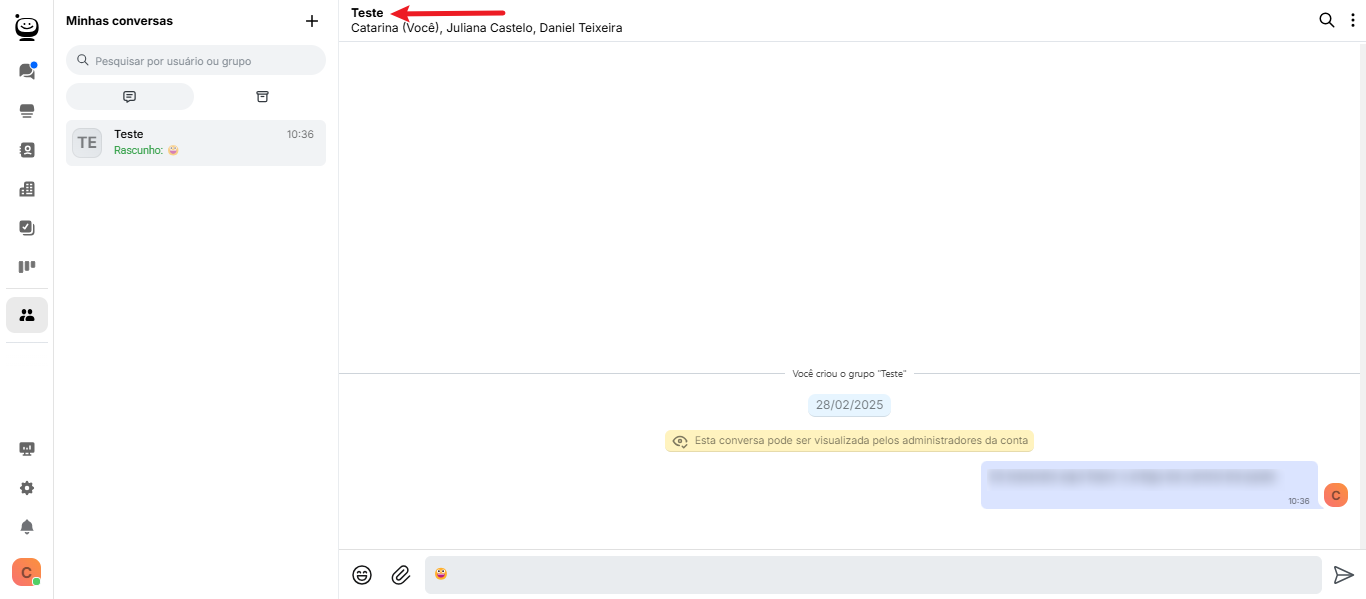The width and height of the screenshot is (1366, 599).
Task: Send the message with paper plane icon
Action: [x=1343, y=575]
